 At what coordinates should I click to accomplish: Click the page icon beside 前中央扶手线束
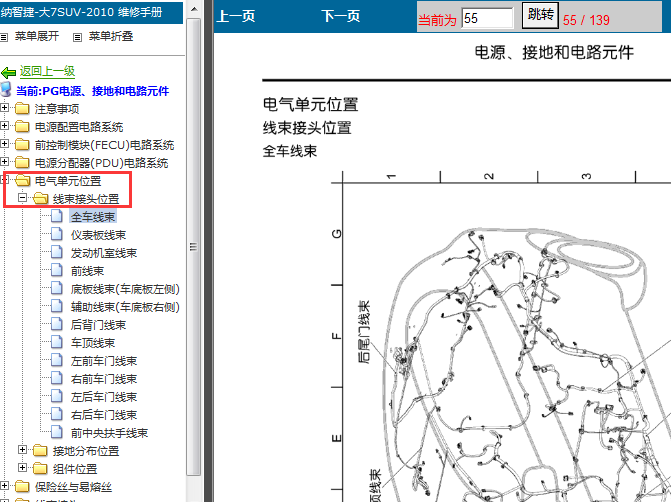click(57, 432)
